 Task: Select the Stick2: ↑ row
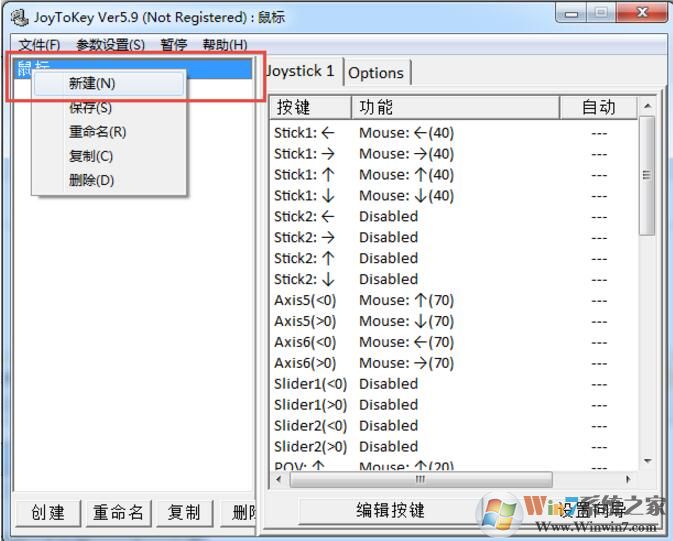point(454,258)
